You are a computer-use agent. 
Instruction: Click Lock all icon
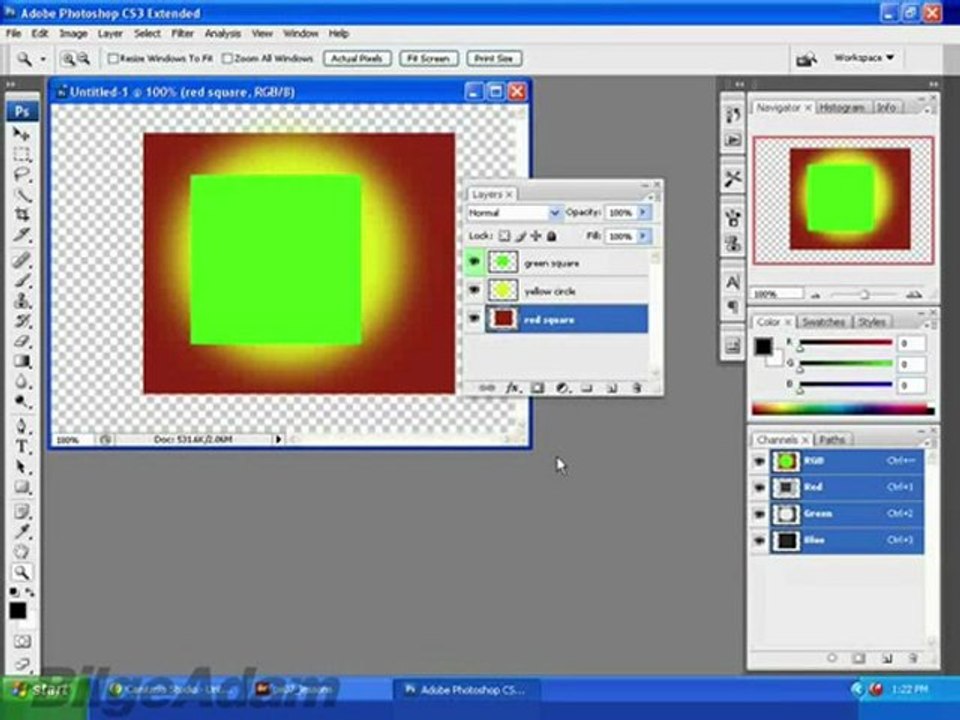click(x=551, y=236)
